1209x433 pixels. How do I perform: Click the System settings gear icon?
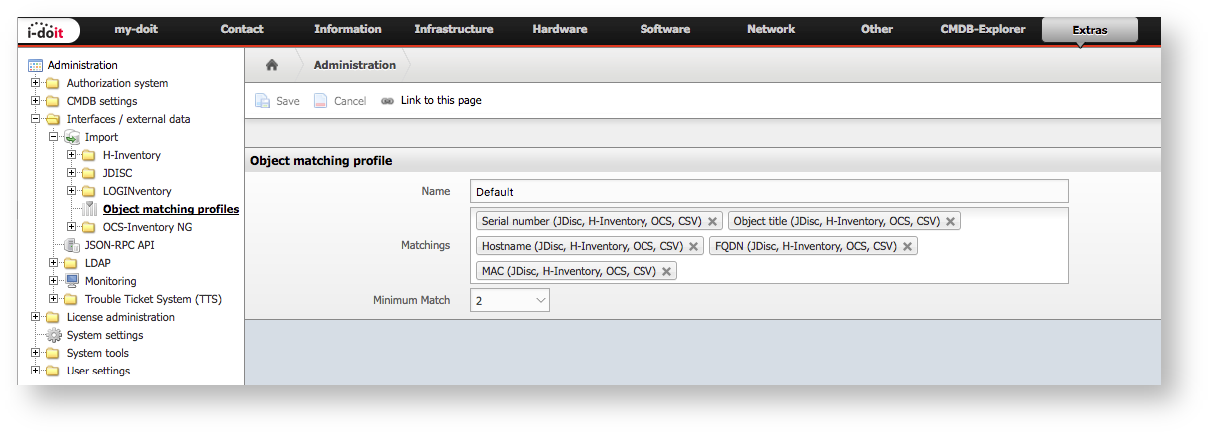pyautogui.click(x=54, y=335)
